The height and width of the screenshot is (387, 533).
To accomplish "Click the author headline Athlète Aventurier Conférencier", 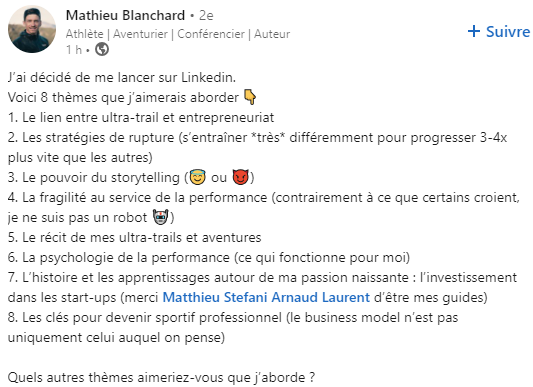I will tap(178, 34).
